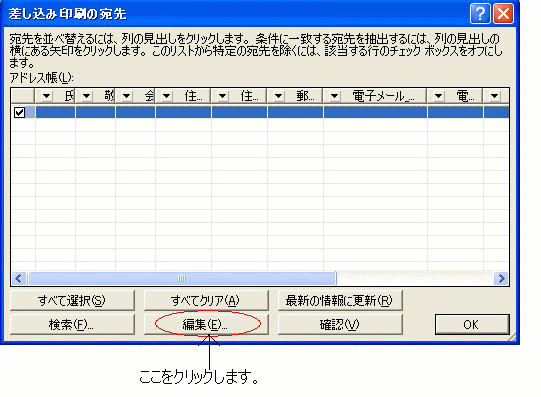Open filter arrow for 電子メール column
This screenshot has height=397, width=541.
(334, 96)
